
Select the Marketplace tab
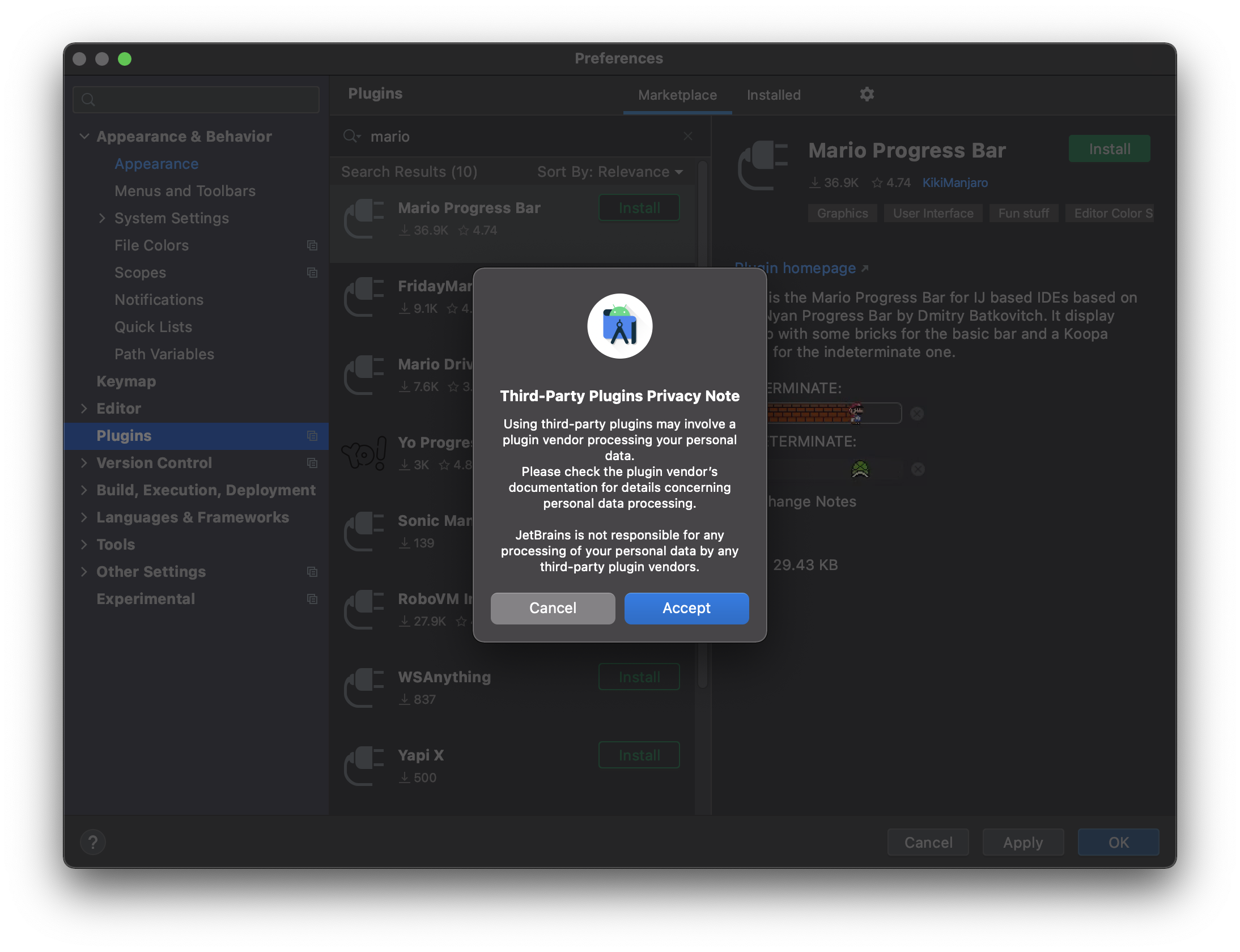click(x=677, y=95)
